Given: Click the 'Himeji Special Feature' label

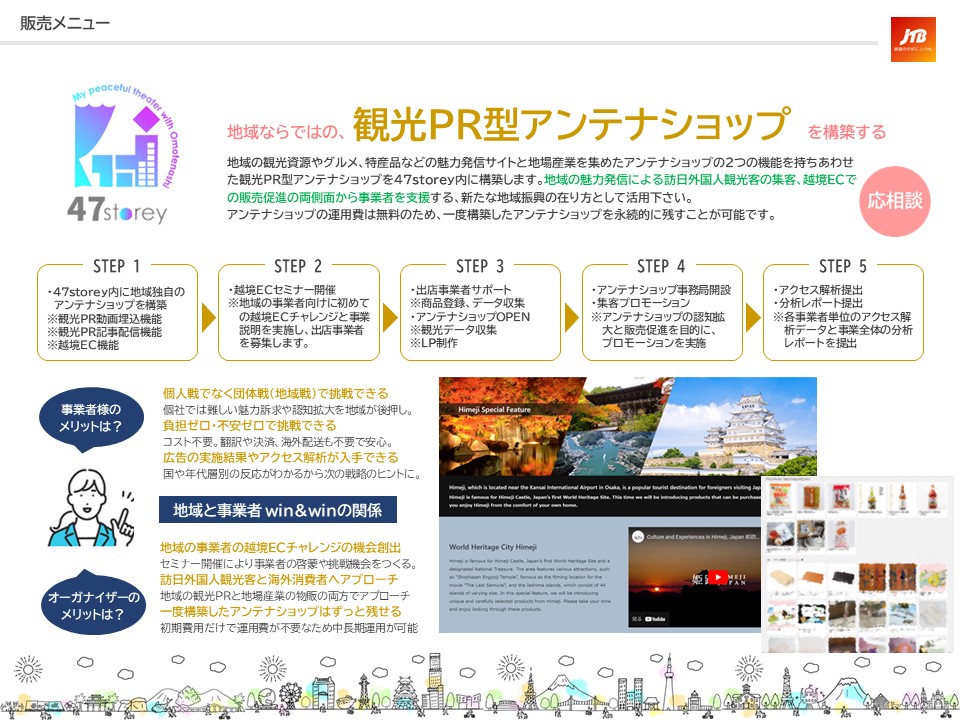Looking at the screenshot, I should pos(494,410).
